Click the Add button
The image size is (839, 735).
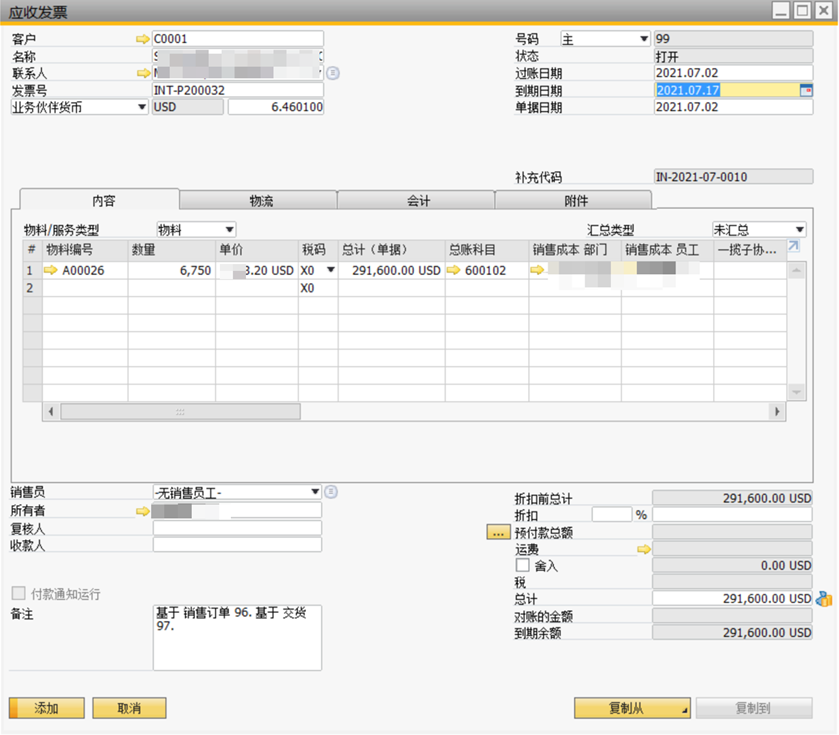tap(47, 708)
